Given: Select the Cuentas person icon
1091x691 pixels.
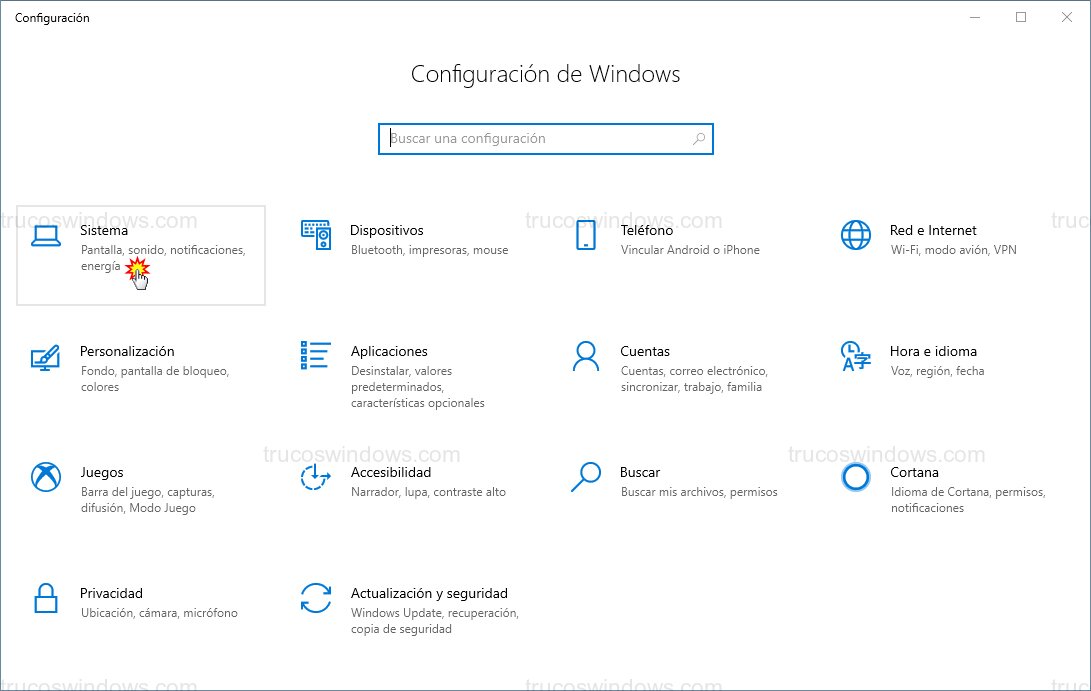Looking at the screenshot, I should click(x=586, y=356).
